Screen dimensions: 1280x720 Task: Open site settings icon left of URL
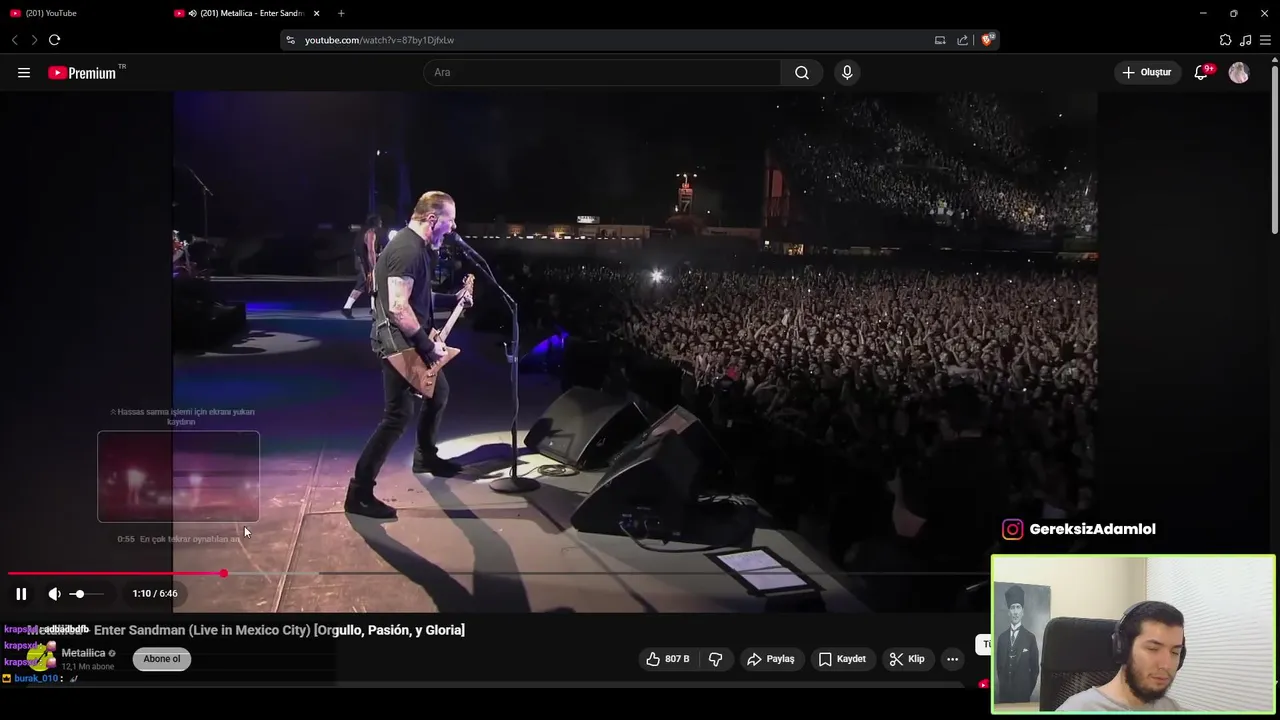tap(291, 40)
